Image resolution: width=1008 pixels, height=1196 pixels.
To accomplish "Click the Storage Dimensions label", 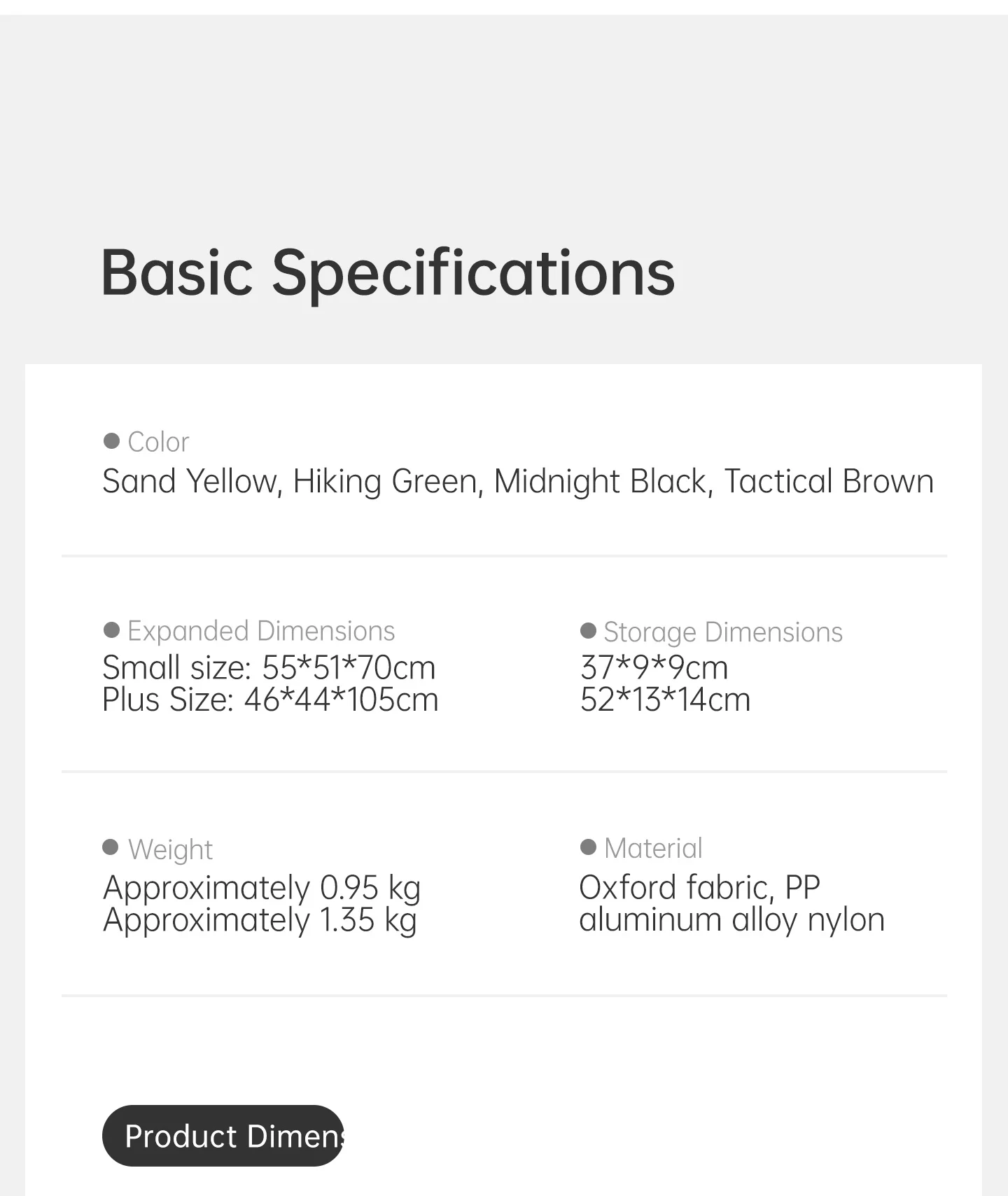I will tap(723, 632).
